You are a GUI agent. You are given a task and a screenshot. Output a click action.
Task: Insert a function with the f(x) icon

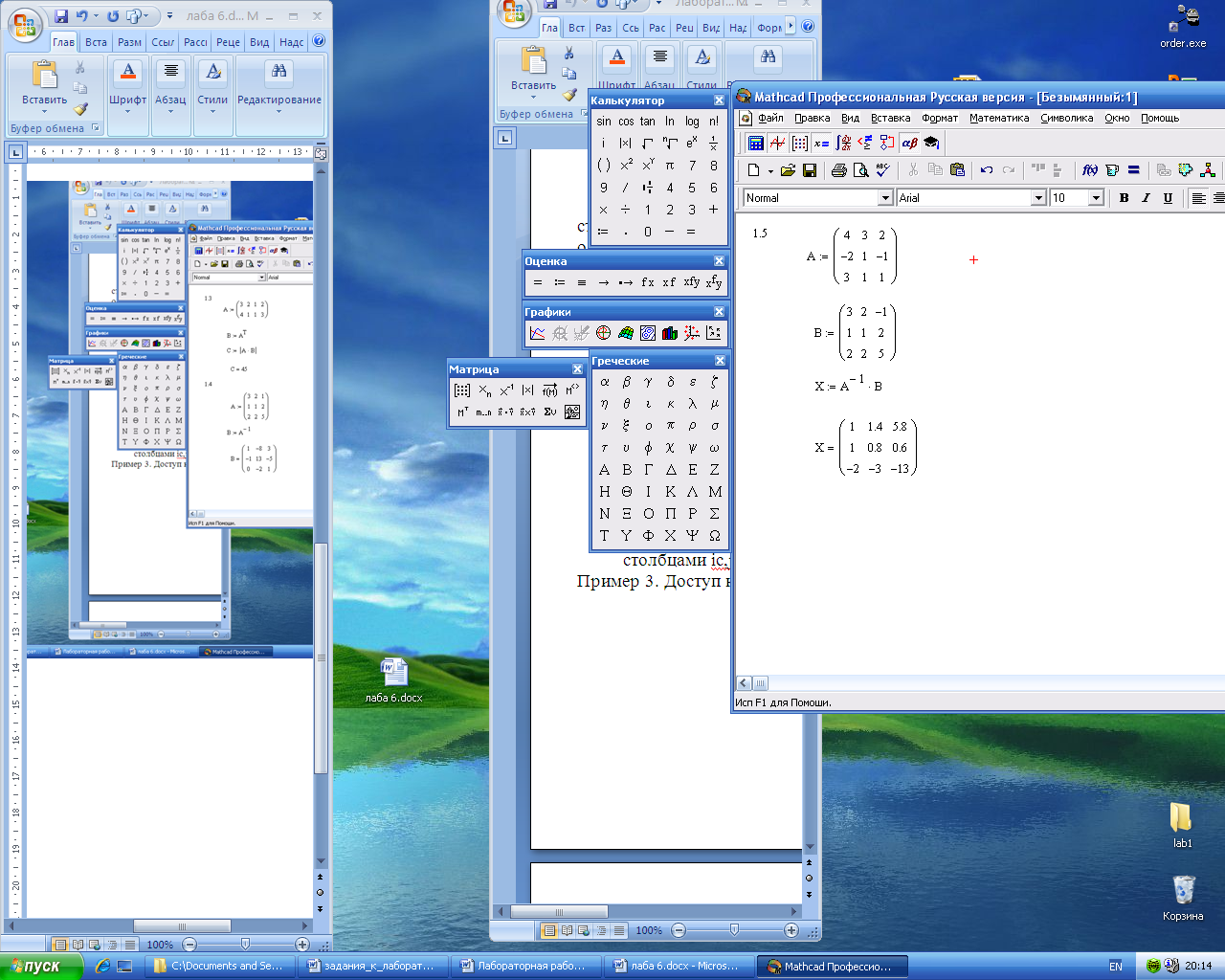coord(1090,170)
